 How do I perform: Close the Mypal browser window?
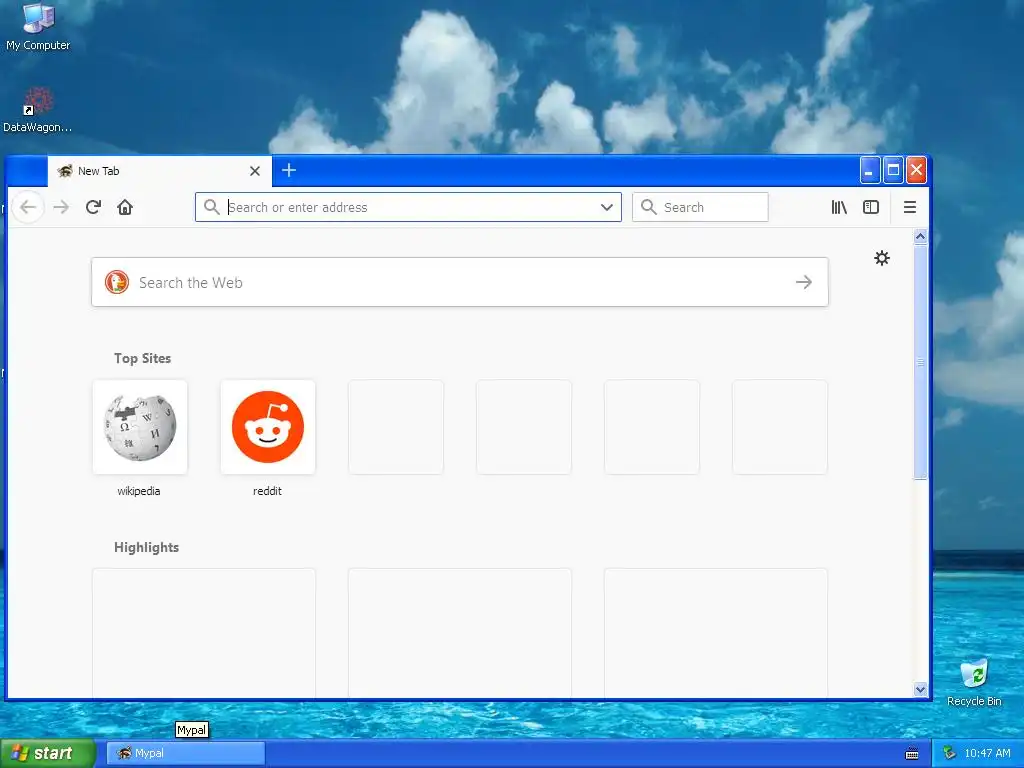click(916, 170)
